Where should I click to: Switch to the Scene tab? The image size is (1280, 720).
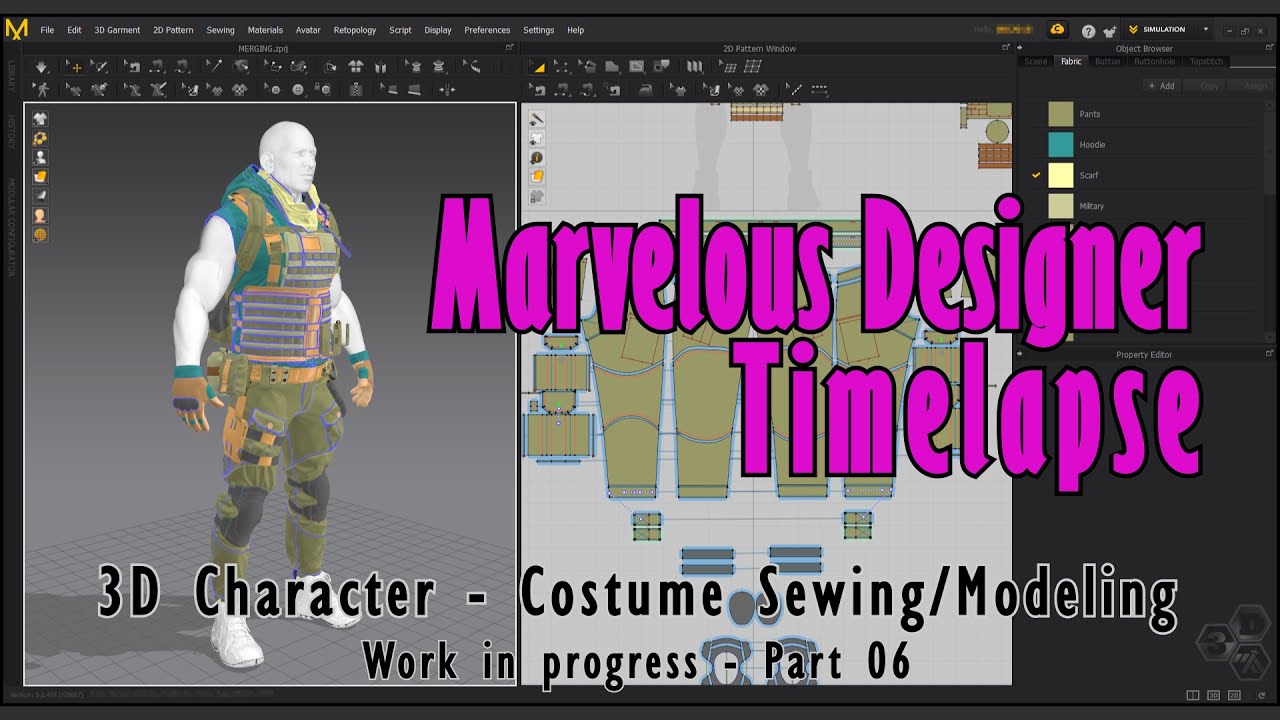point(1036,61)
